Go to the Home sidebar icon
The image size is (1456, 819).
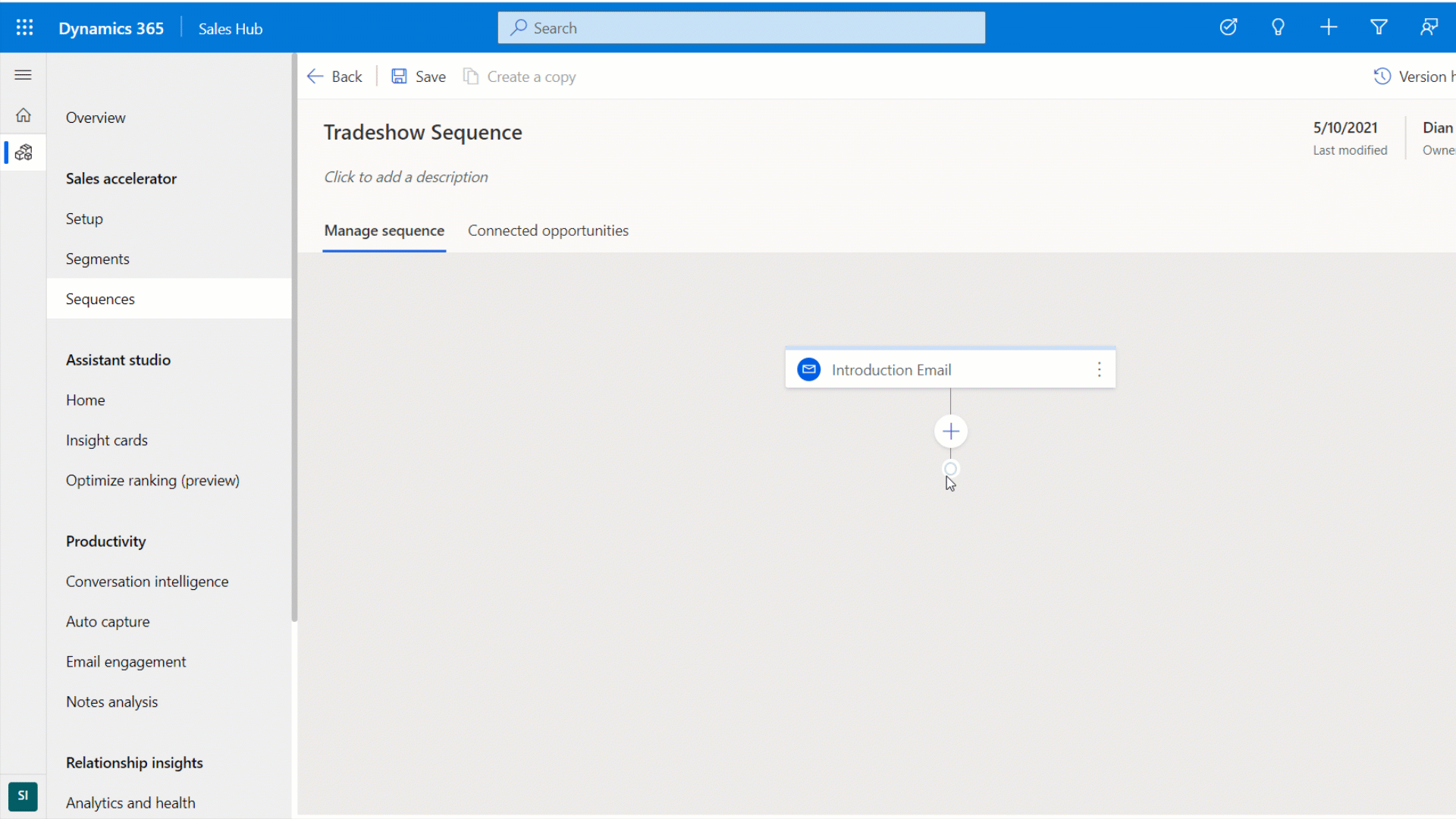click(x=24, y=115)
